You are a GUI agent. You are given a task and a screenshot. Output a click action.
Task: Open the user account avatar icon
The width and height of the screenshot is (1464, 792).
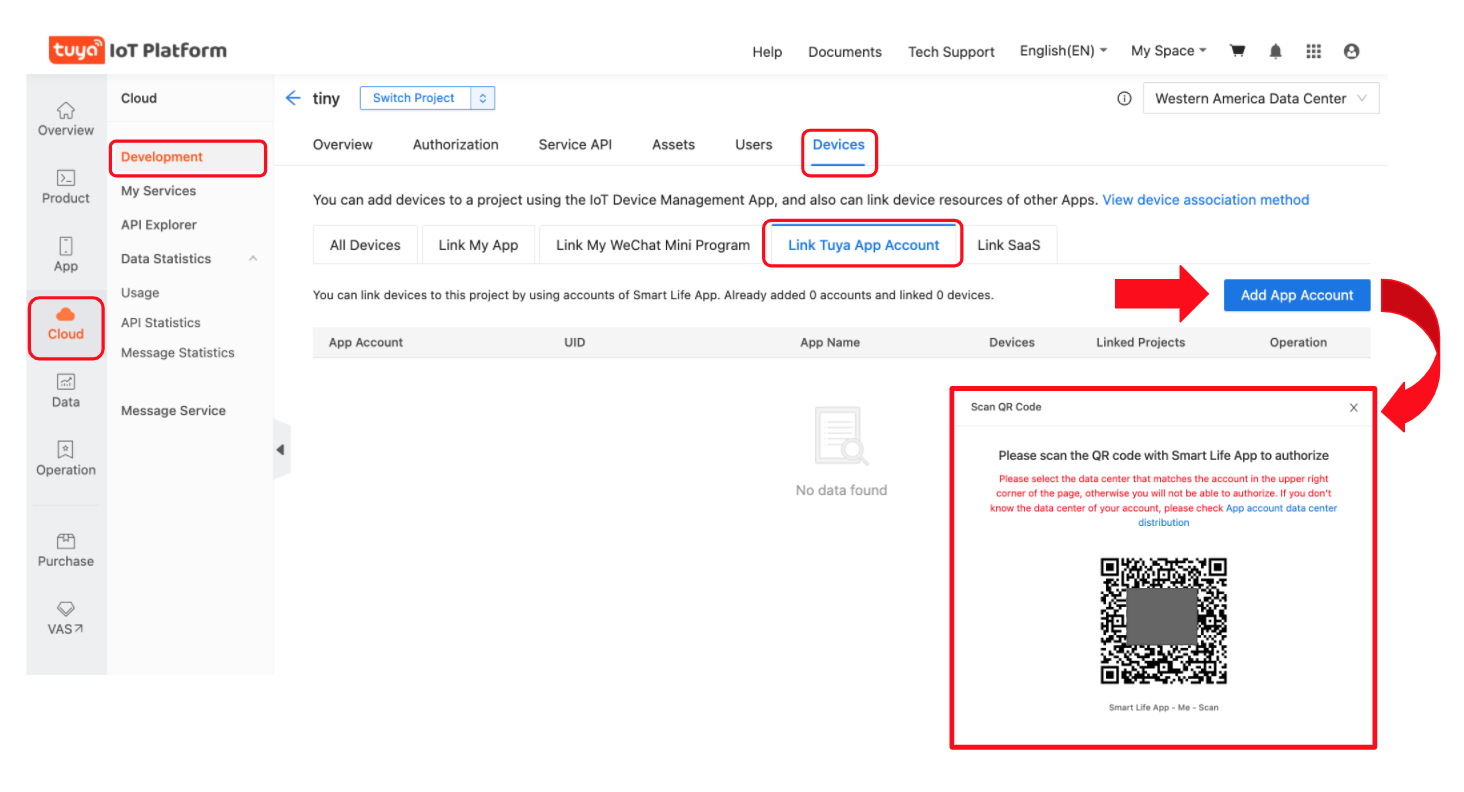[1351, 51]
